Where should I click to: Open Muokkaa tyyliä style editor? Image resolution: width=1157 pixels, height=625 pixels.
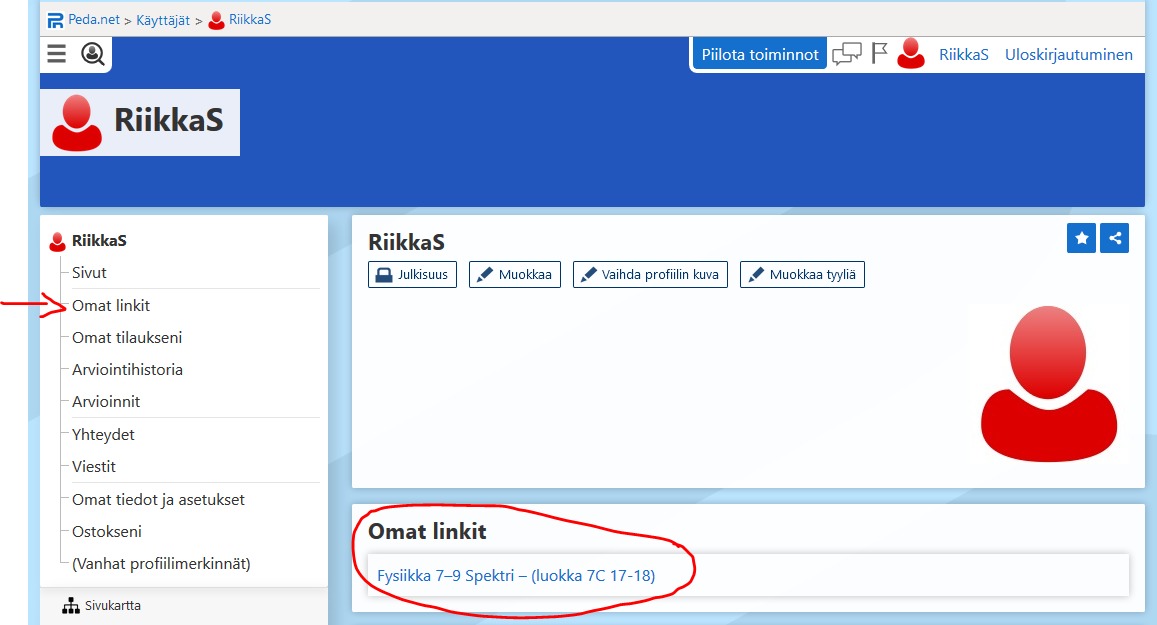click(x=802, y=274)
